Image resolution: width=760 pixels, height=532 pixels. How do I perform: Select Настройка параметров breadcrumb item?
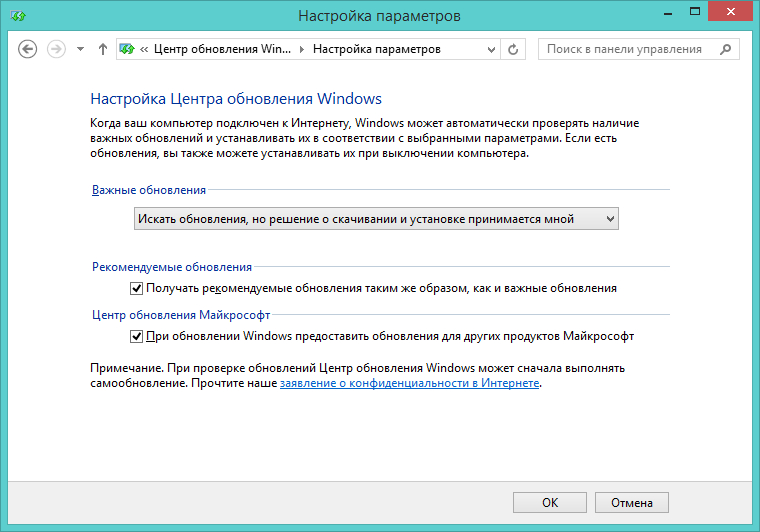[x=377, y=49]
